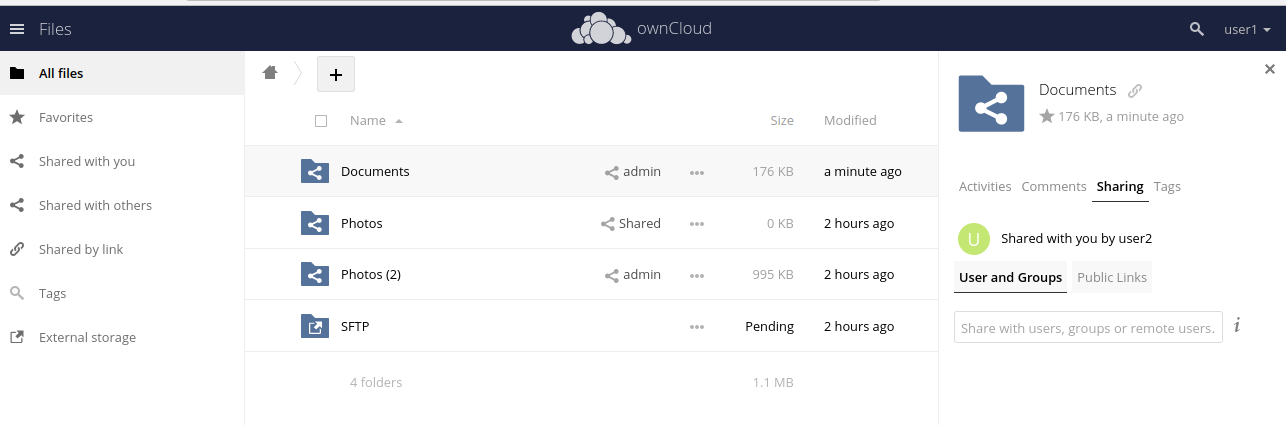This screenshot has height=425, width=1286.
Task: Open Tags in sidebar
Action: pos(122,293)
